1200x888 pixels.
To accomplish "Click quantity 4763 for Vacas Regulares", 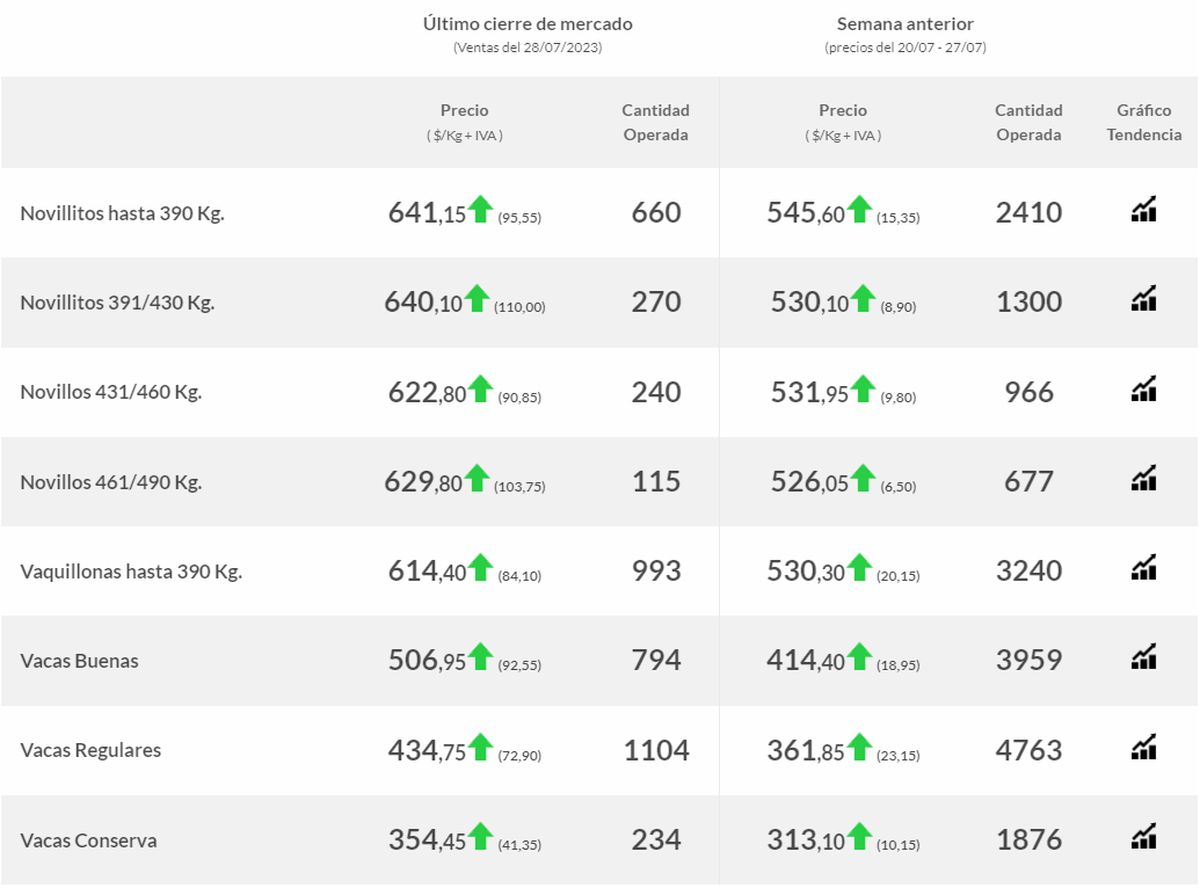I will (x=1029, y=750).
